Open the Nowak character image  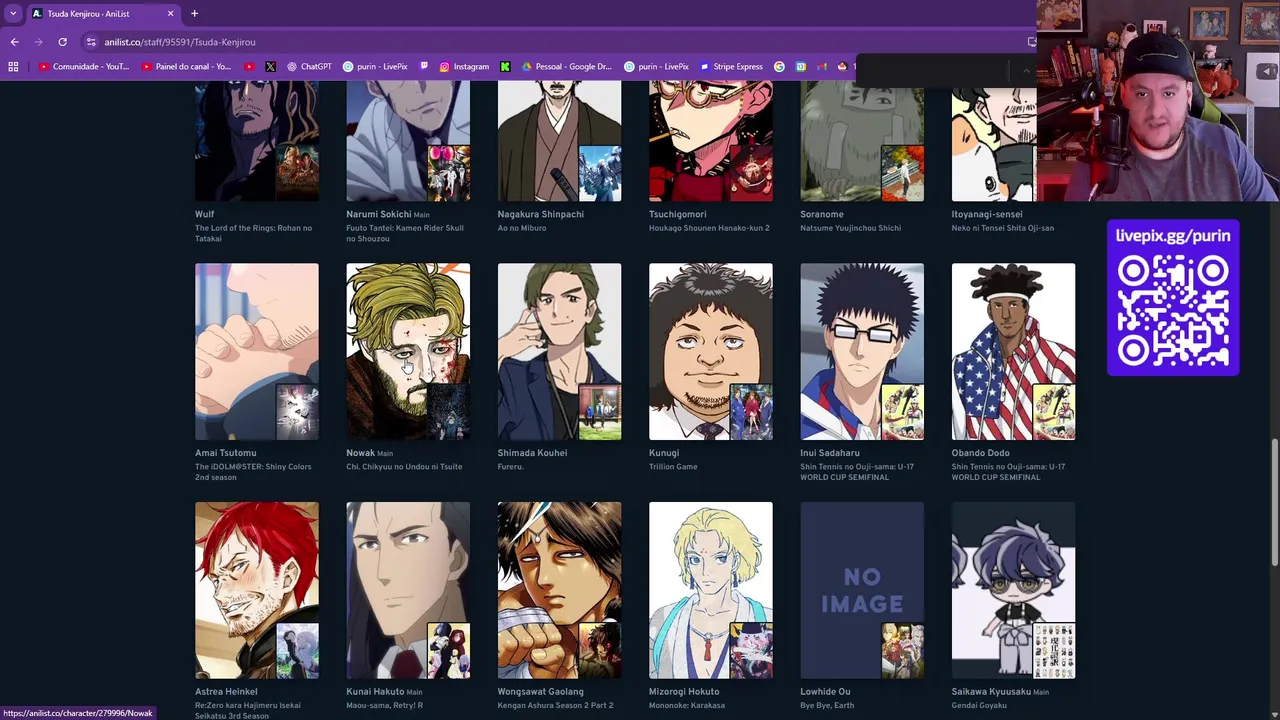coord(408,352)
